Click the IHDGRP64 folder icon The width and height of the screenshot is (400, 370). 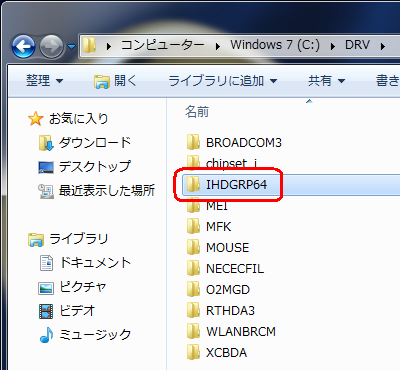[193, 184]
